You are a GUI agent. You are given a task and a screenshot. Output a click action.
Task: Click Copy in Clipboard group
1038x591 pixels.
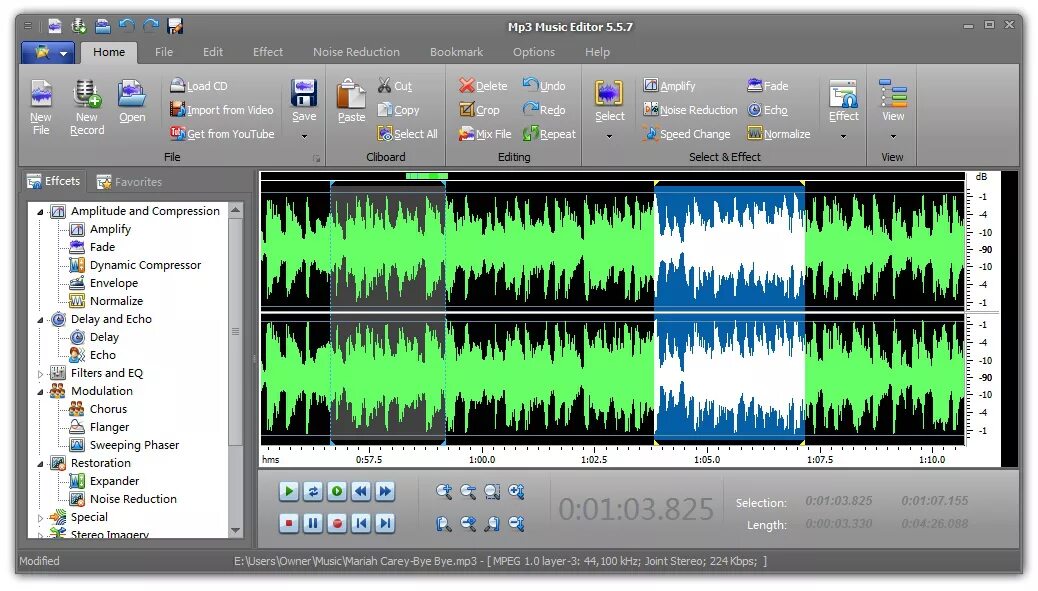click(x=399, y=110)
